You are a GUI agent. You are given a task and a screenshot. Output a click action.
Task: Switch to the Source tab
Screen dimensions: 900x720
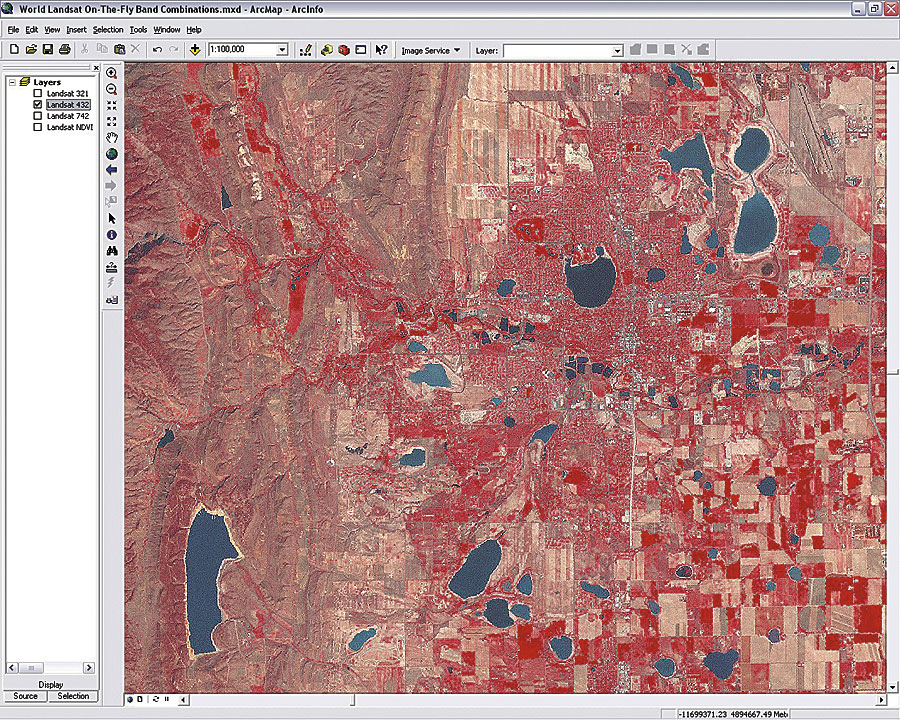[26, 696]
